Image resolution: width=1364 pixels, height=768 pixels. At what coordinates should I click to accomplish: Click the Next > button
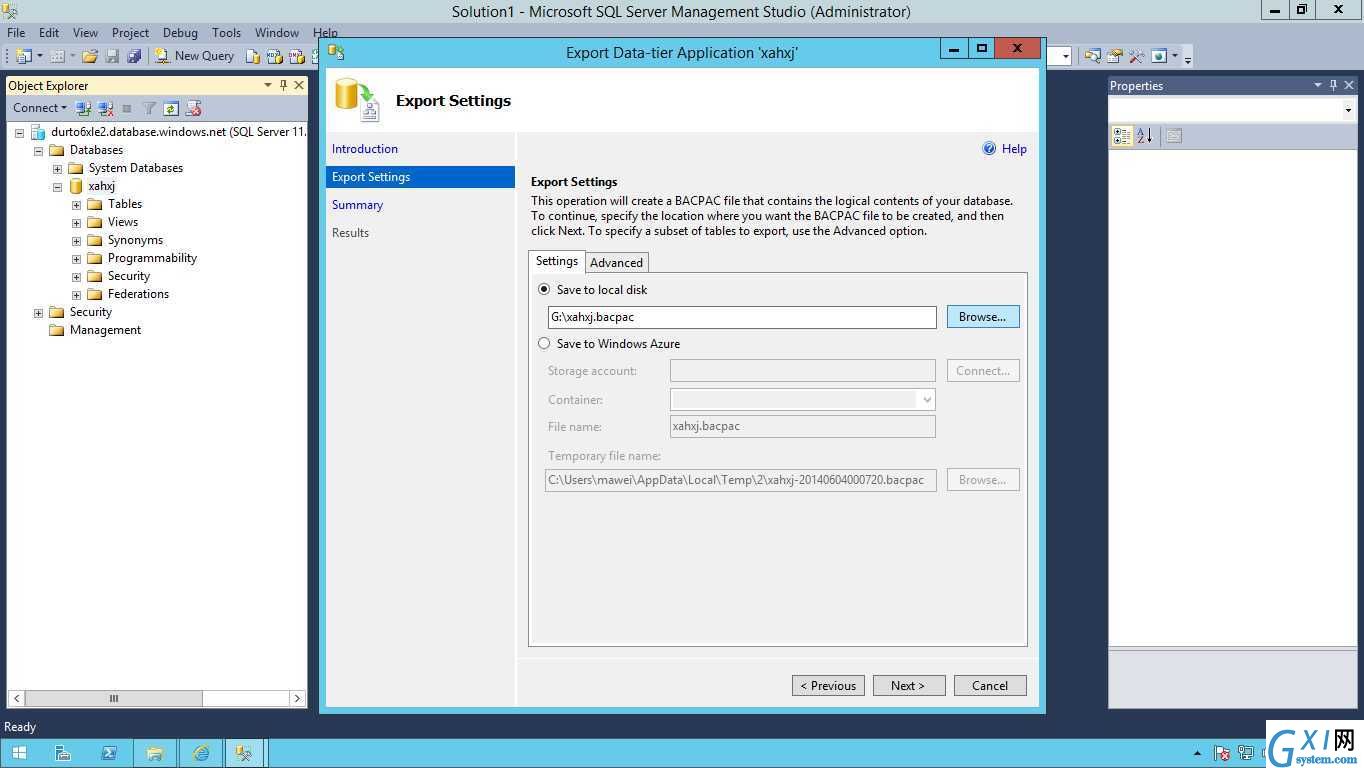click(x=908, y=685)
